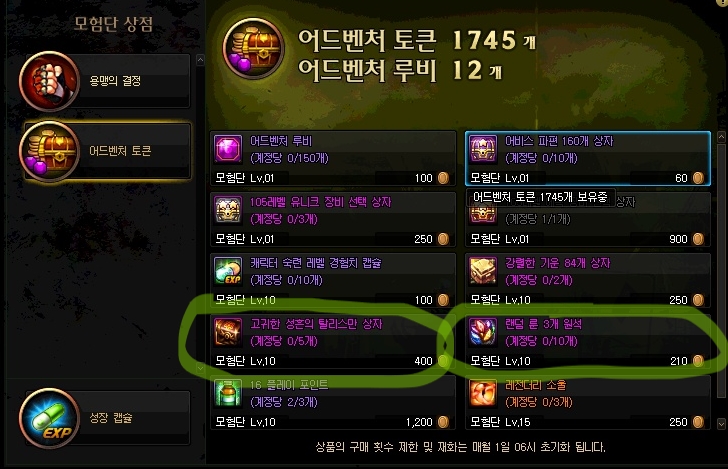Image resolution: width=728 pixels, height=469 pixels.
Task: Click the large treasure chest token emblem
Action: [x=253, y=48]
